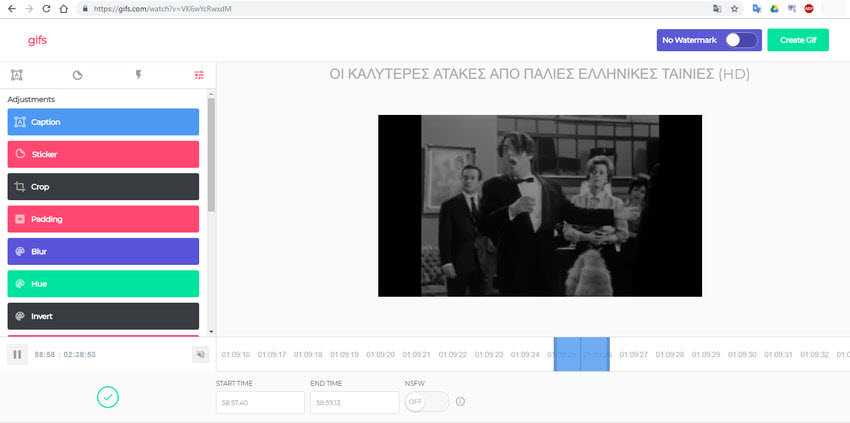850x423 pixels.
Task: Focus the End Time input field
Action: point(355,402)
